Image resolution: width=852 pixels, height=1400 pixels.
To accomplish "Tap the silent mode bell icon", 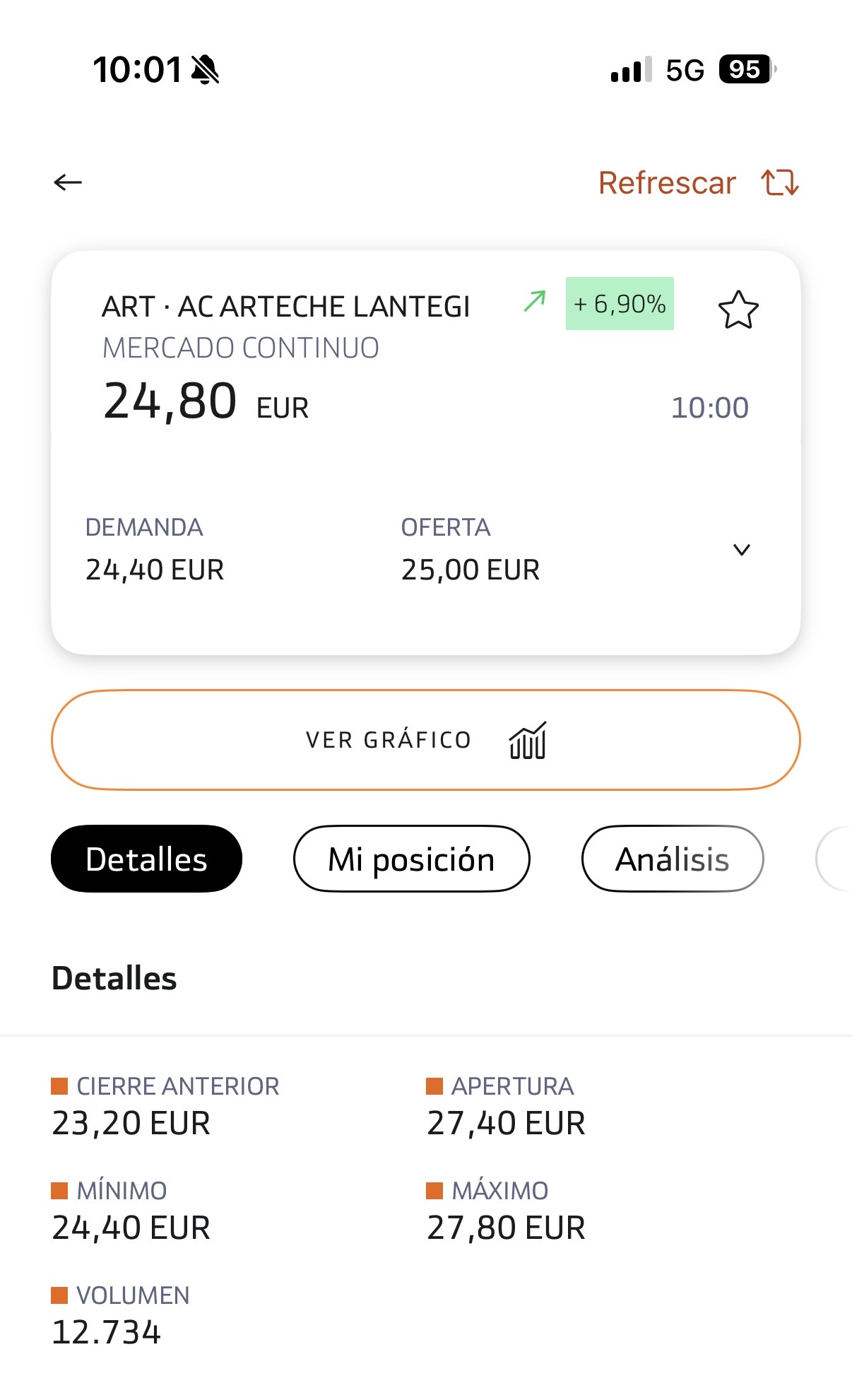I will click(x=206, y=69).
